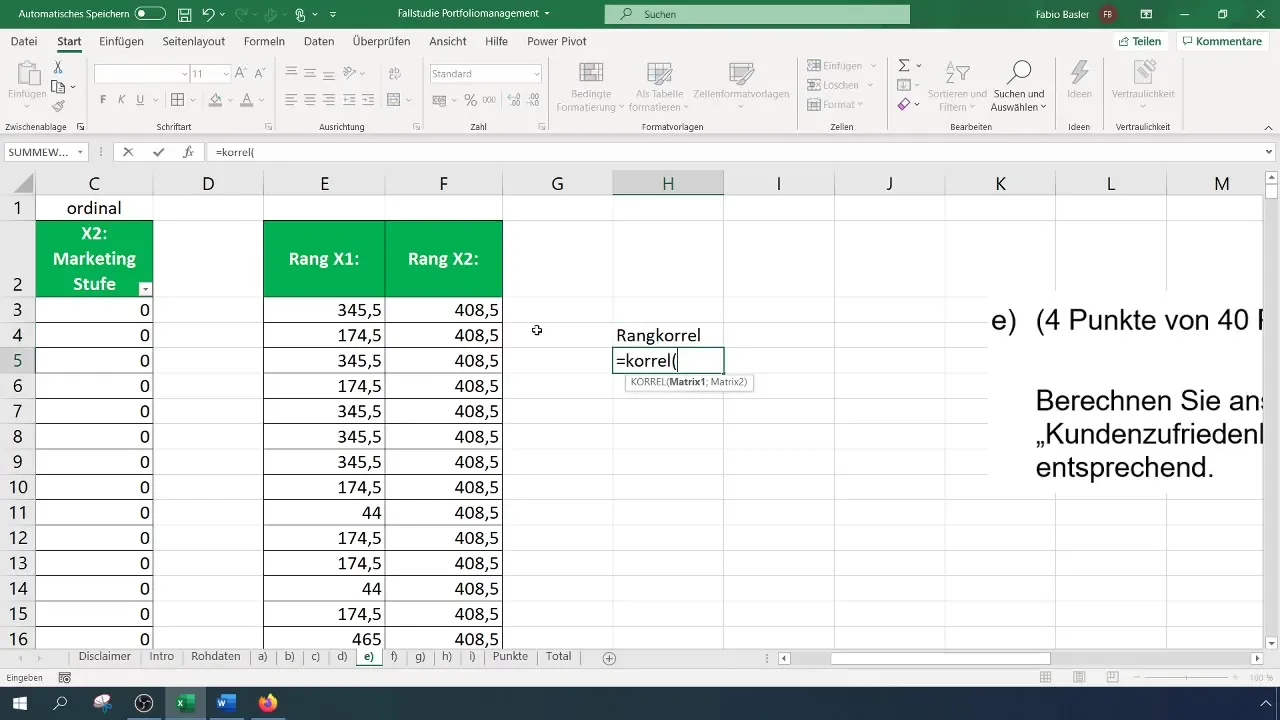Open Sortieren und Filtern menu

957,86
